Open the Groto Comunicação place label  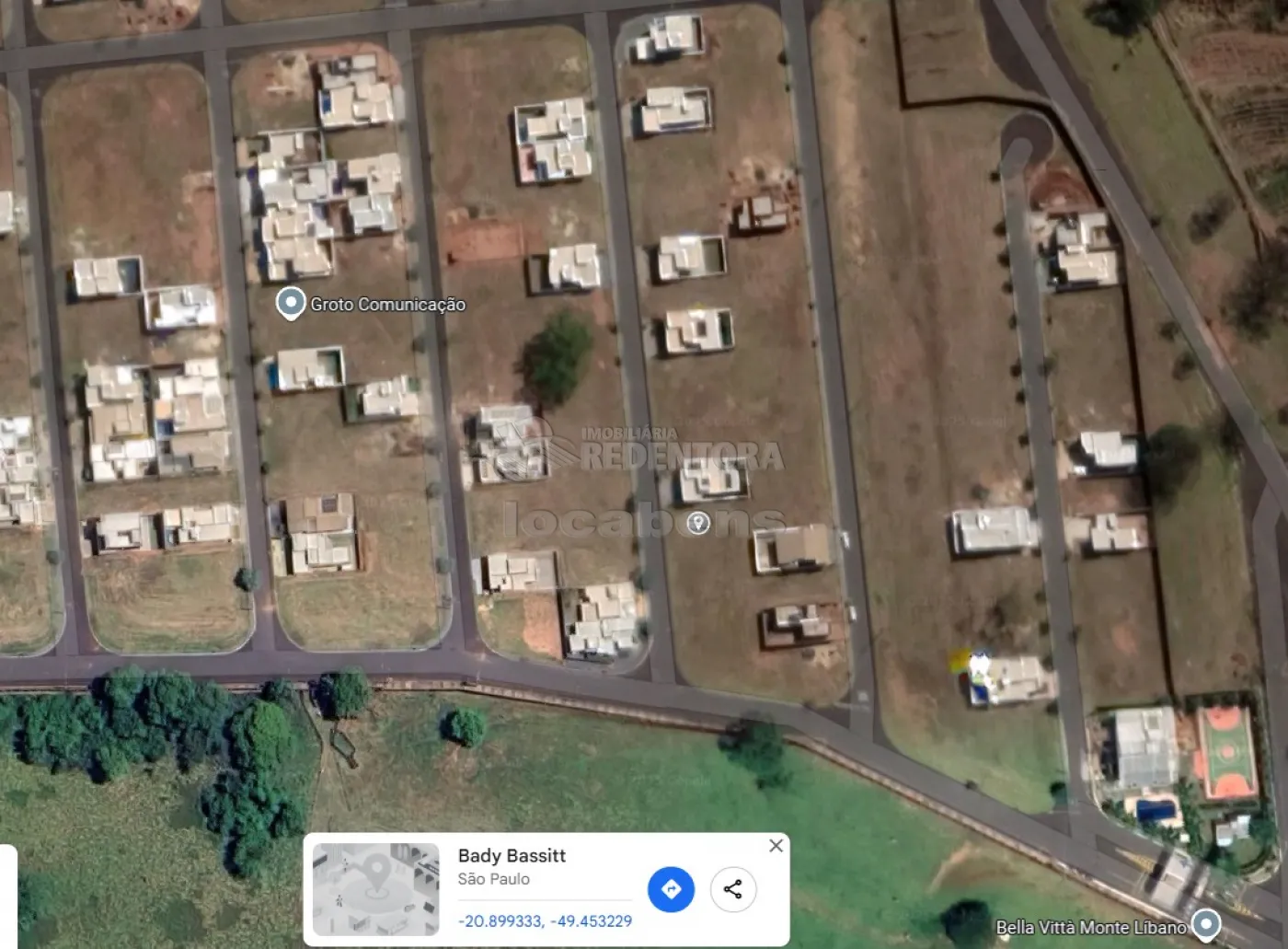387,304
